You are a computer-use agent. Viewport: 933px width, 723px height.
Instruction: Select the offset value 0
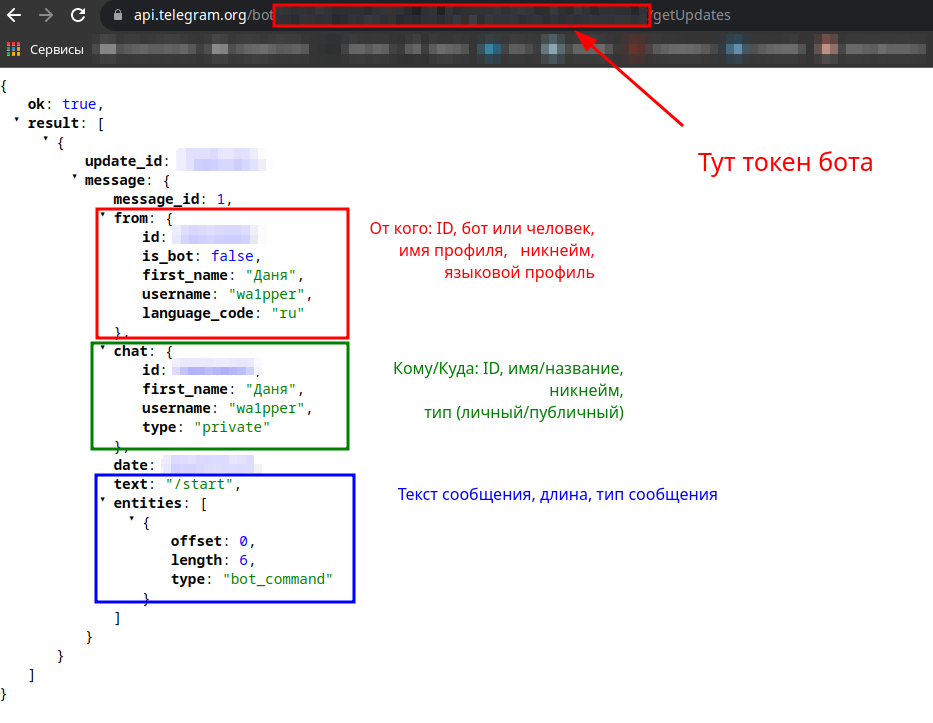(x=243, y=542)
